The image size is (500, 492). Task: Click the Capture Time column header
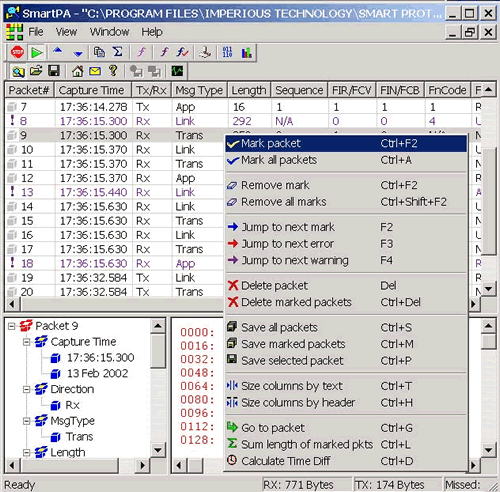pos(93,90)
